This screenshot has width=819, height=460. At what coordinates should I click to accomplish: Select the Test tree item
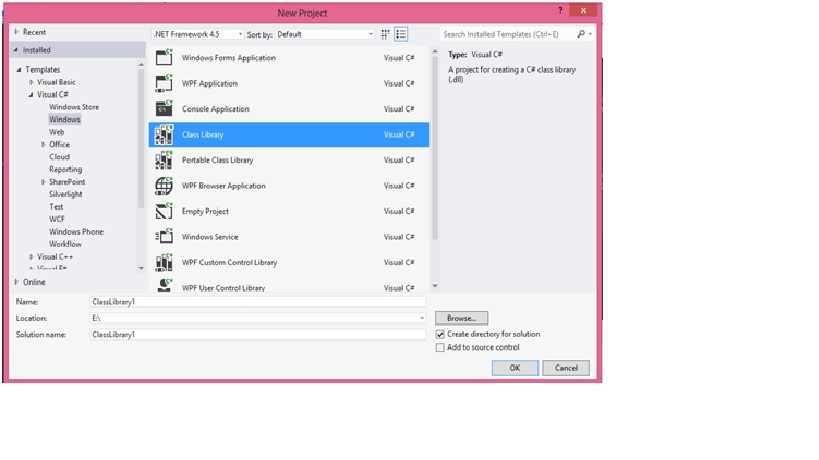click(x=56, y=206)
